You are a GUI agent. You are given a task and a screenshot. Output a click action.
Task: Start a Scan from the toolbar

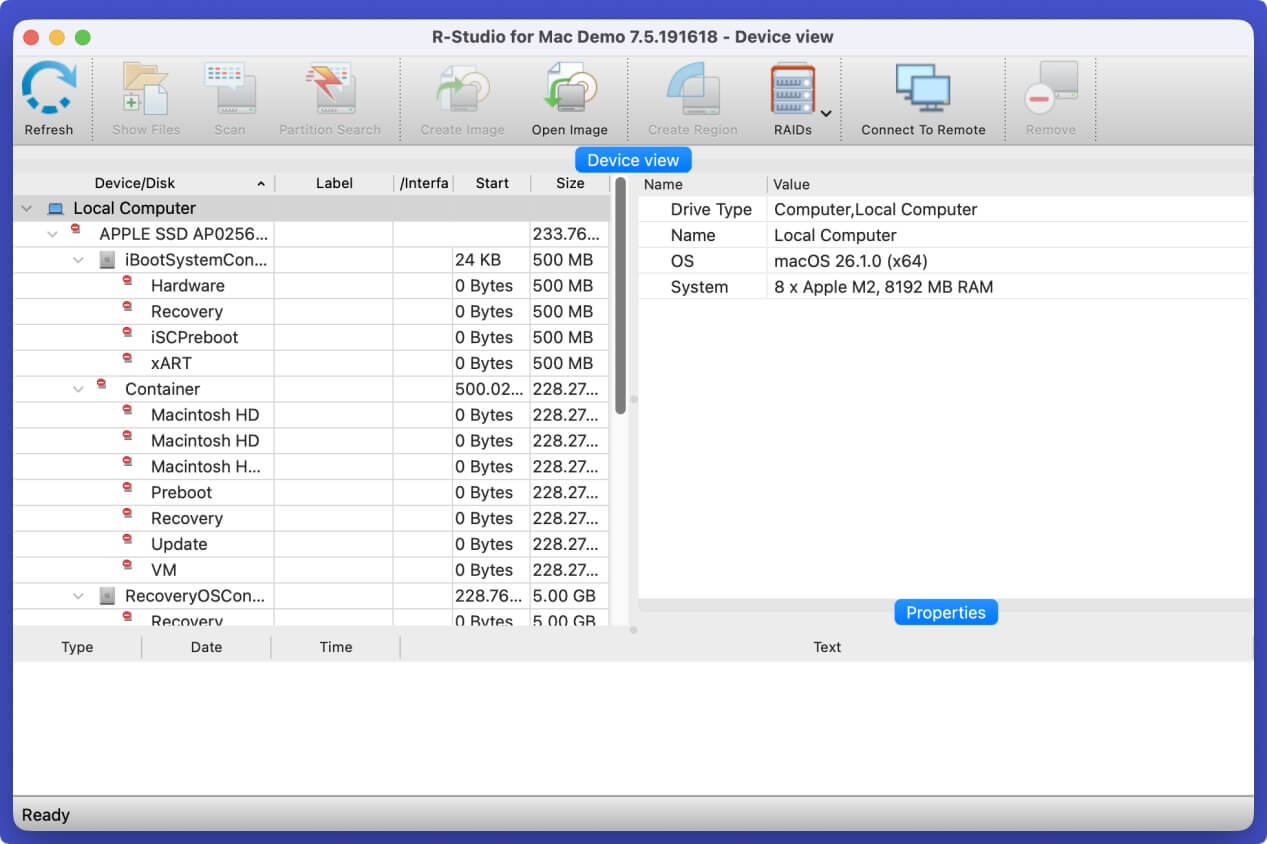229,90
